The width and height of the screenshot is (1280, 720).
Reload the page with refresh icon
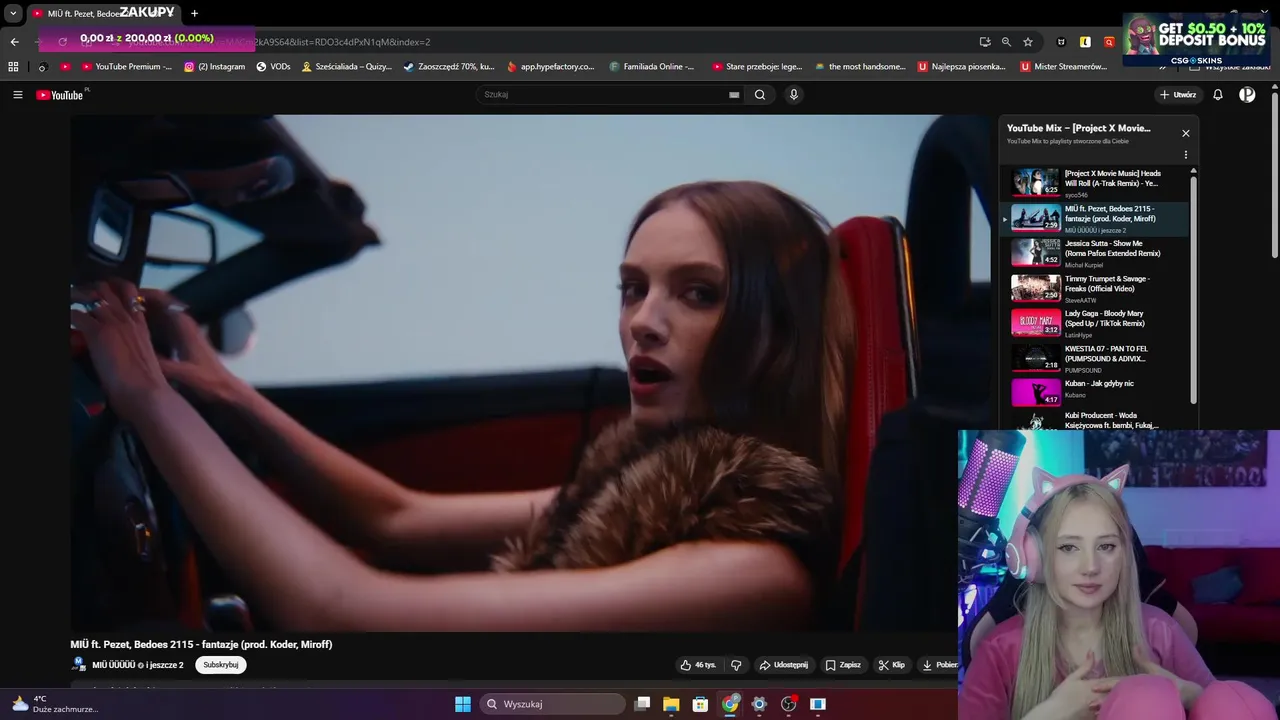62,42
